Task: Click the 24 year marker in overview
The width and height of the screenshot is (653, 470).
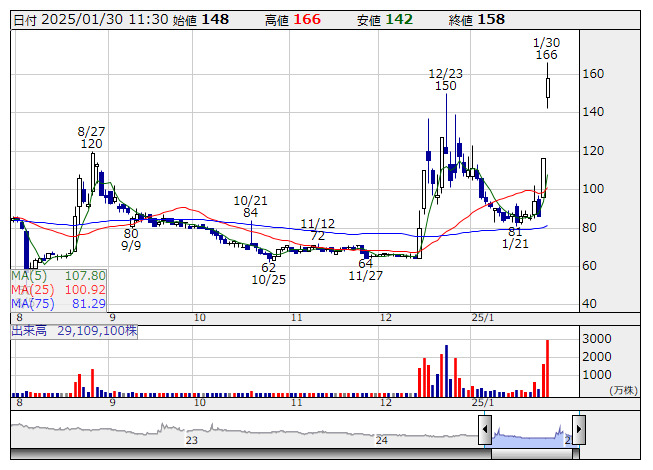Action: (382, 440)
